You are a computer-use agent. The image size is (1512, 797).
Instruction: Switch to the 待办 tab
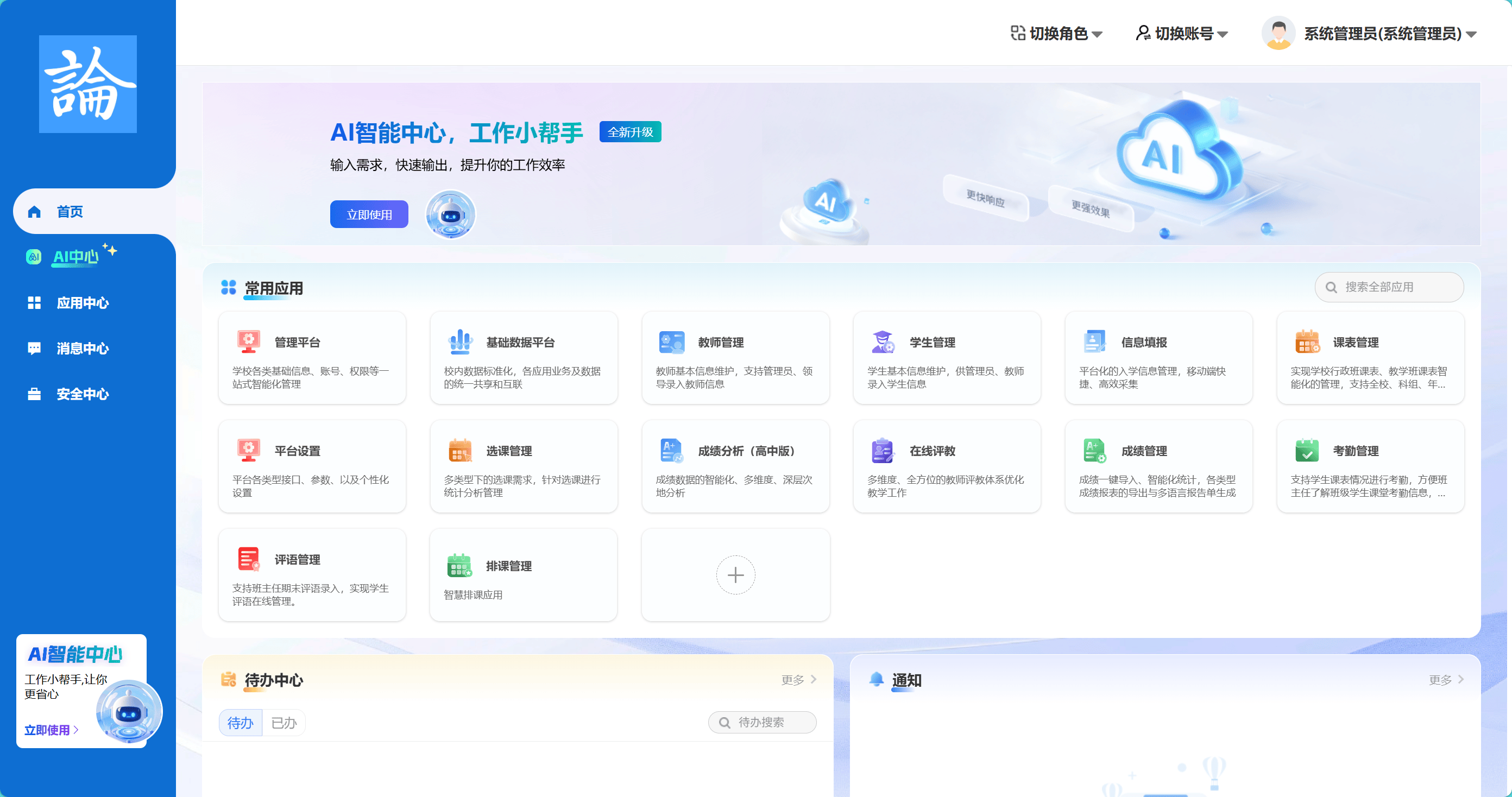(240, 723)
